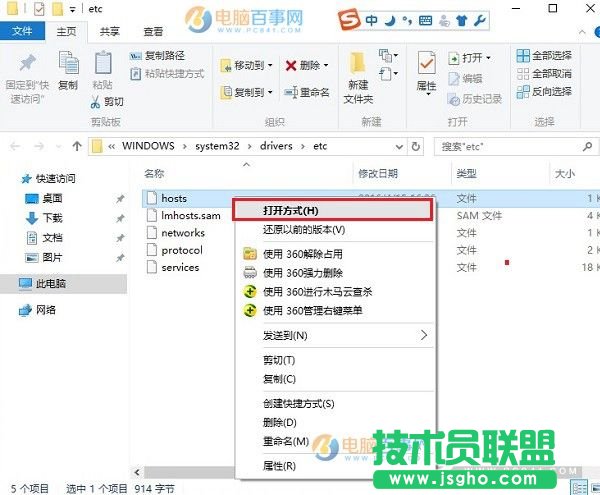600x495 pixels.
Task: Switch to the Home (主页) tab
Action: pos(66,31)
